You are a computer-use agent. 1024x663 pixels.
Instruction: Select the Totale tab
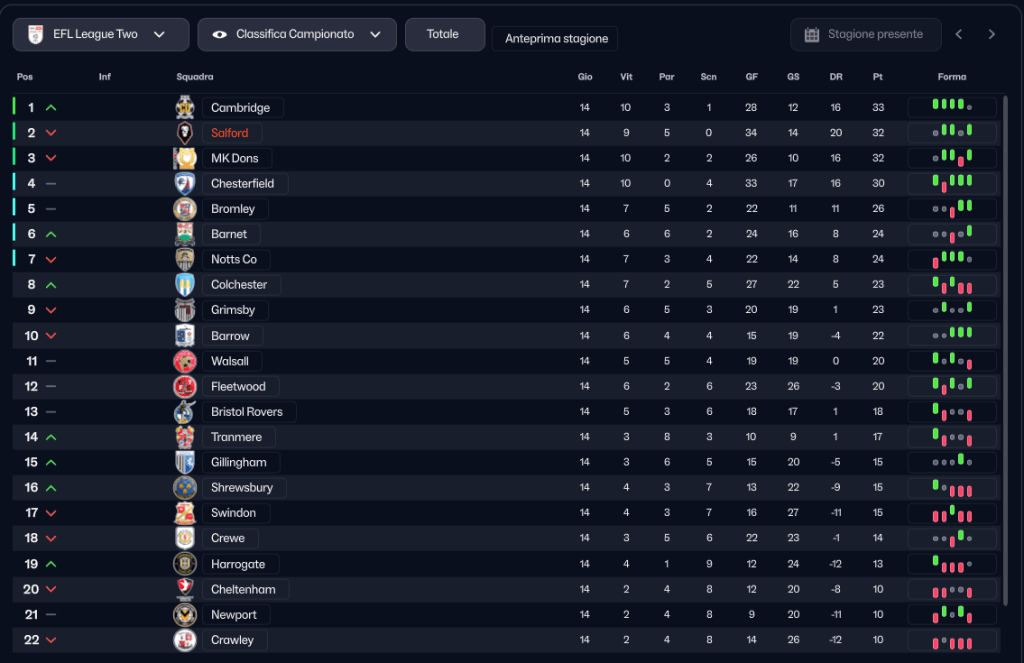pos(443,34)
